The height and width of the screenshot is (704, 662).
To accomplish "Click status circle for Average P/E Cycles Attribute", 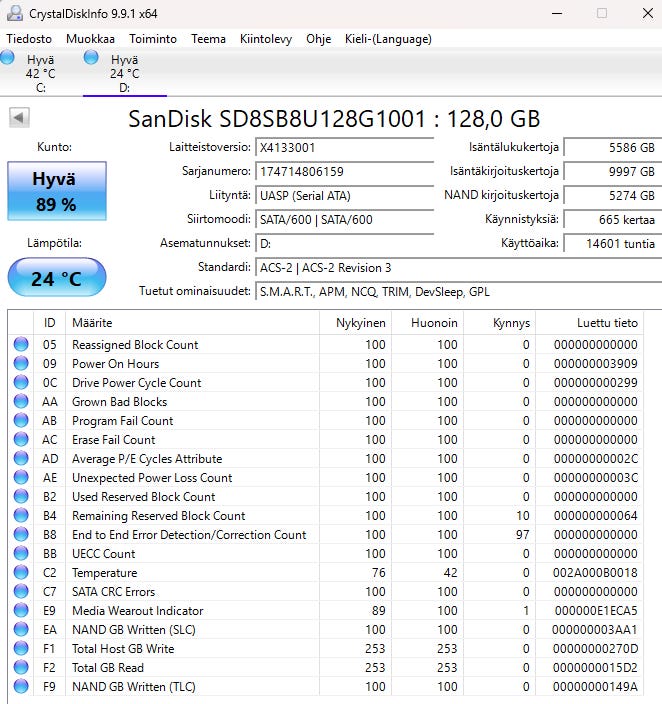I will coord(21,458).
